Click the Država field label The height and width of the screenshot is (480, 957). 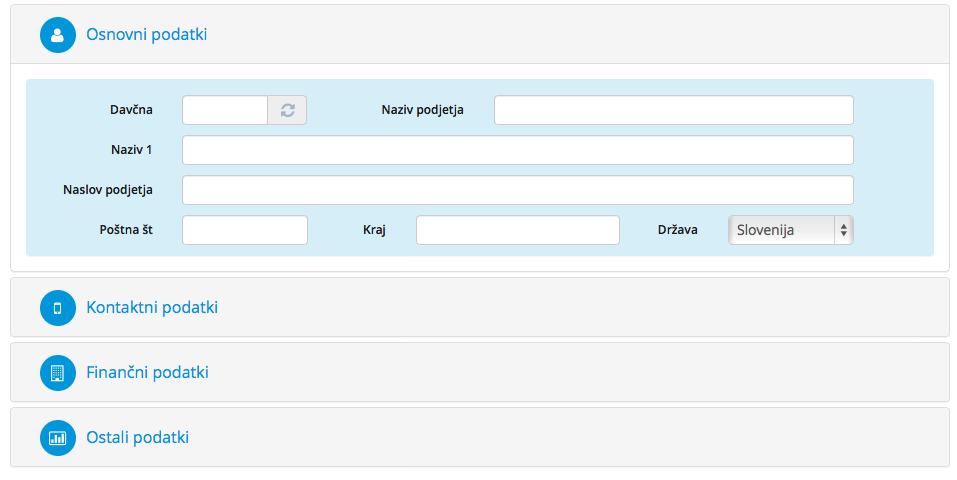pos(677,230)
